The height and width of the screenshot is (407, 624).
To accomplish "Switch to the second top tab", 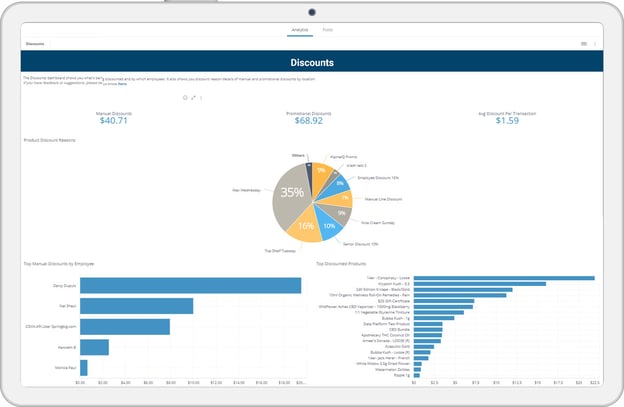I will (328, 30).
